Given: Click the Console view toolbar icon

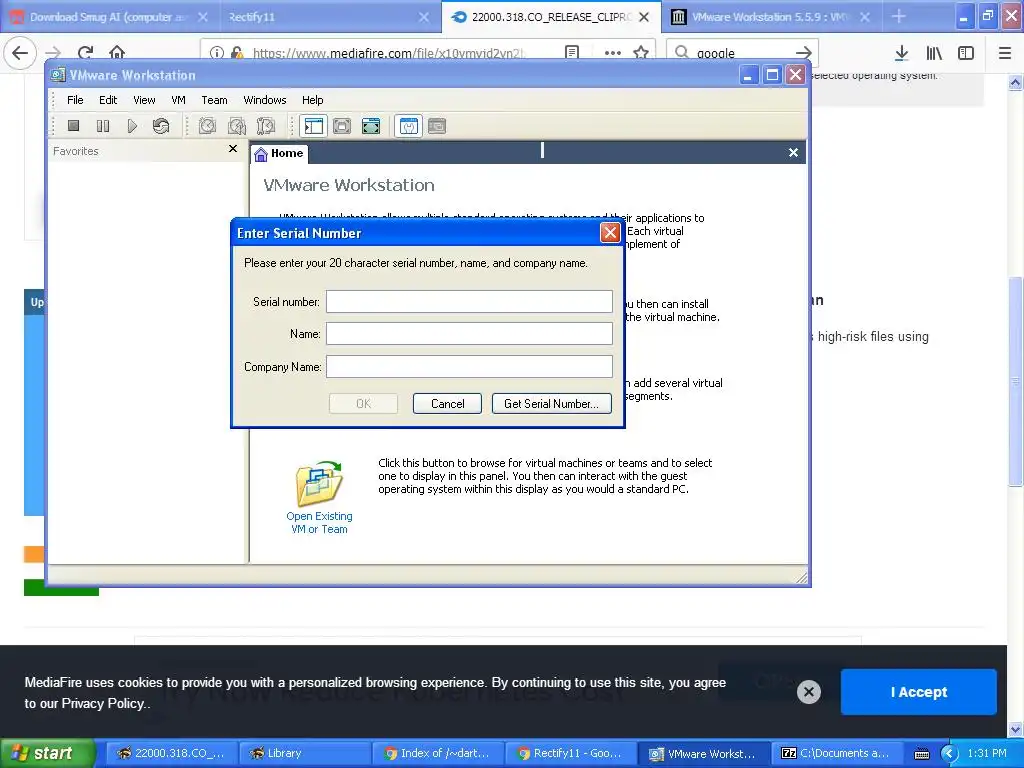Looking at the screenshot, I should 437,125.
